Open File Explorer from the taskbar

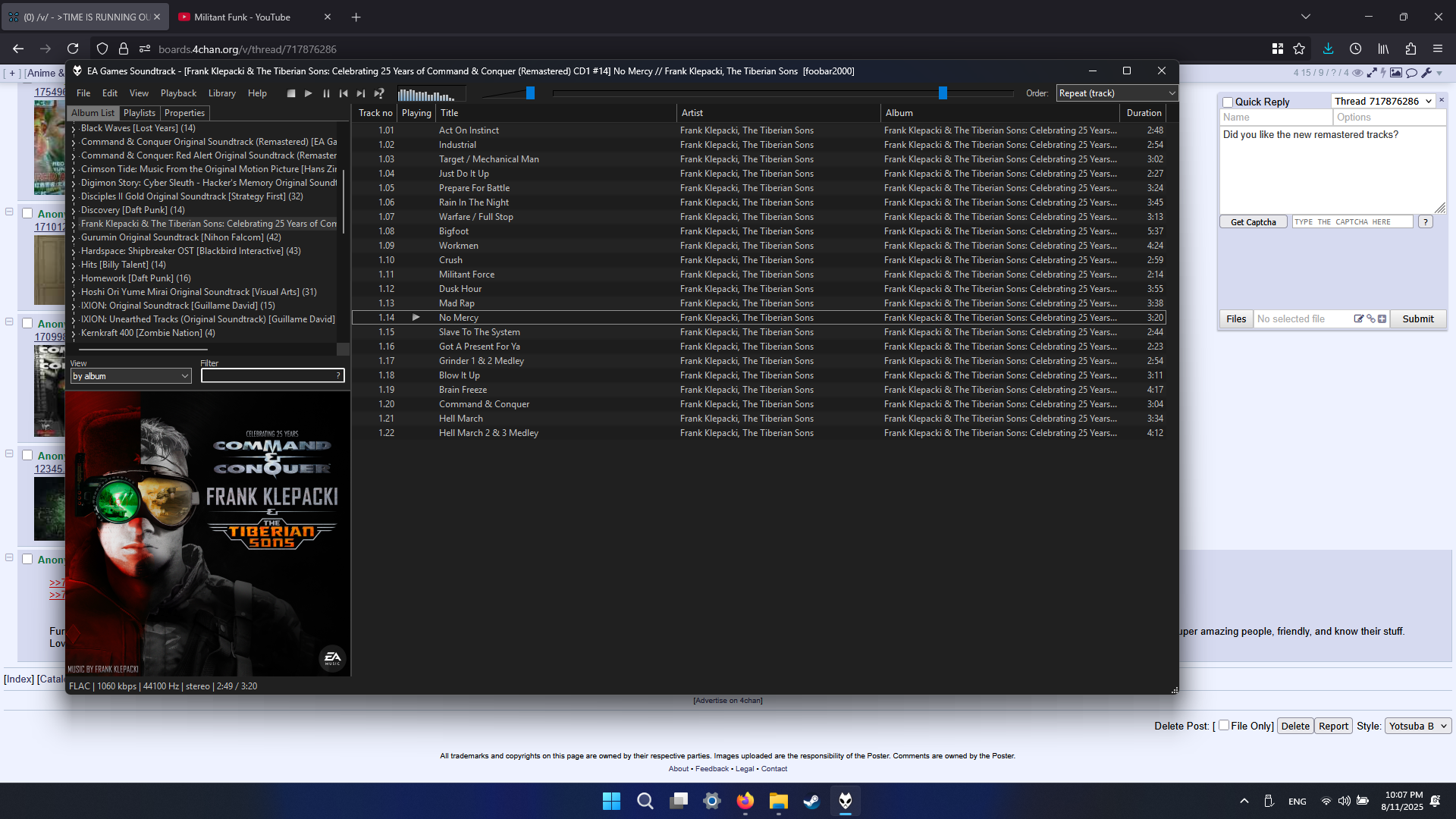coord(779,801)
